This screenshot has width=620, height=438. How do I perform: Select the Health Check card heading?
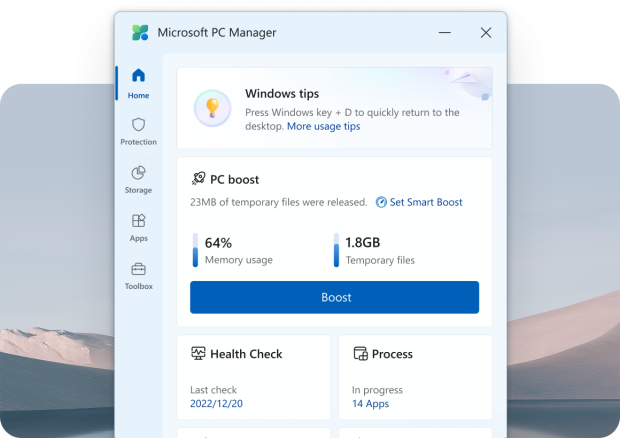[246, 354]
